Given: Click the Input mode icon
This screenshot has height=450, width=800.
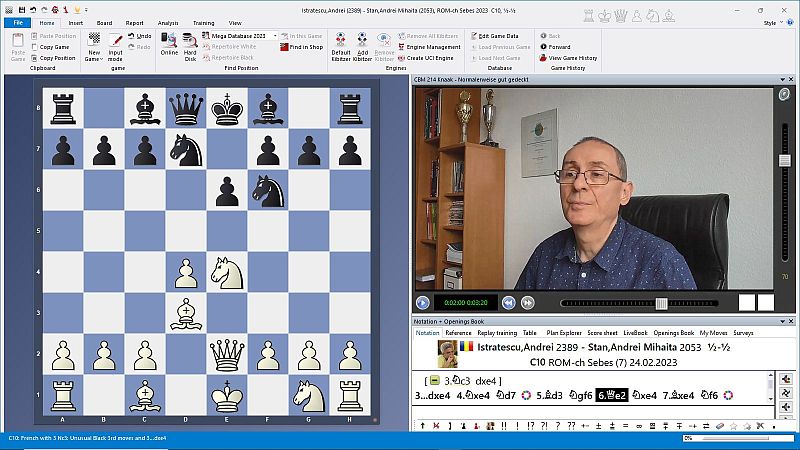Looking at the screenshot, I should coord(116,44).
